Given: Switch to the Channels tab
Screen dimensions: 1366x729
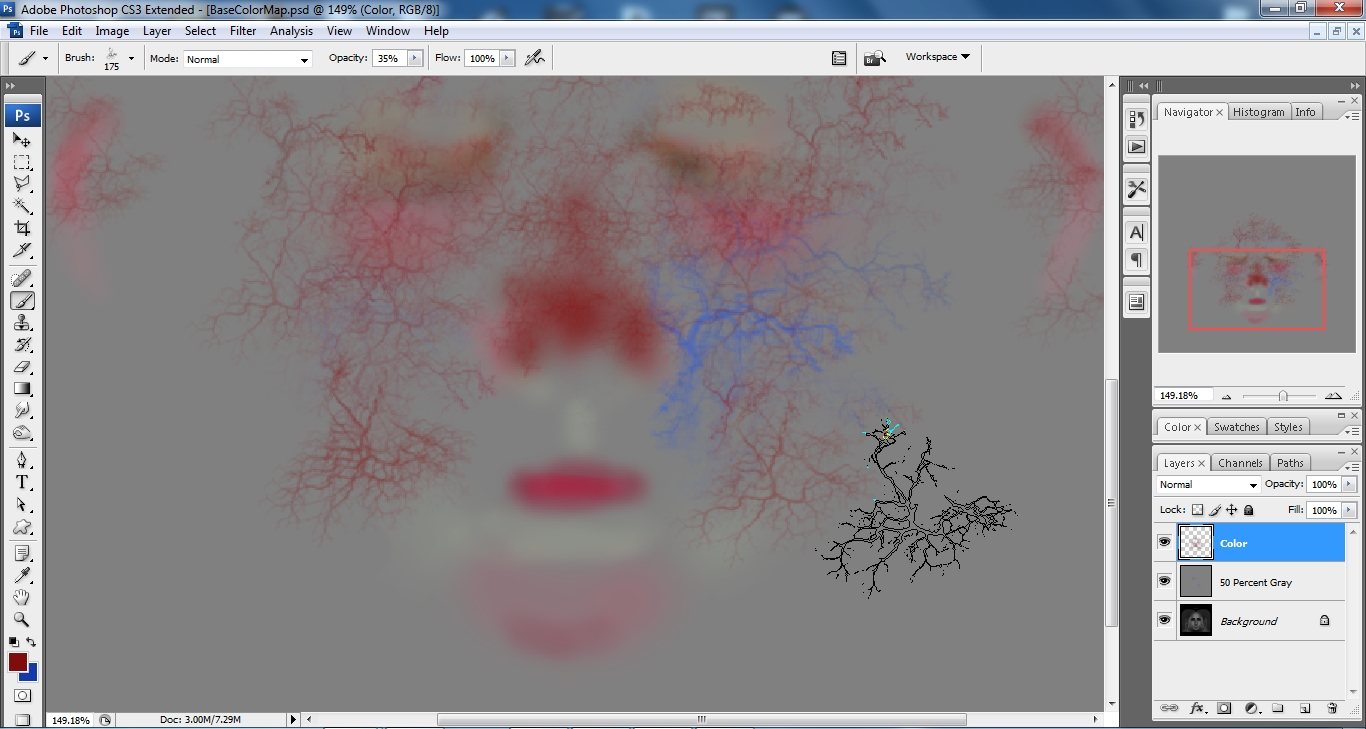Looking at the screenshot, I should click(x=1240, y=463).
